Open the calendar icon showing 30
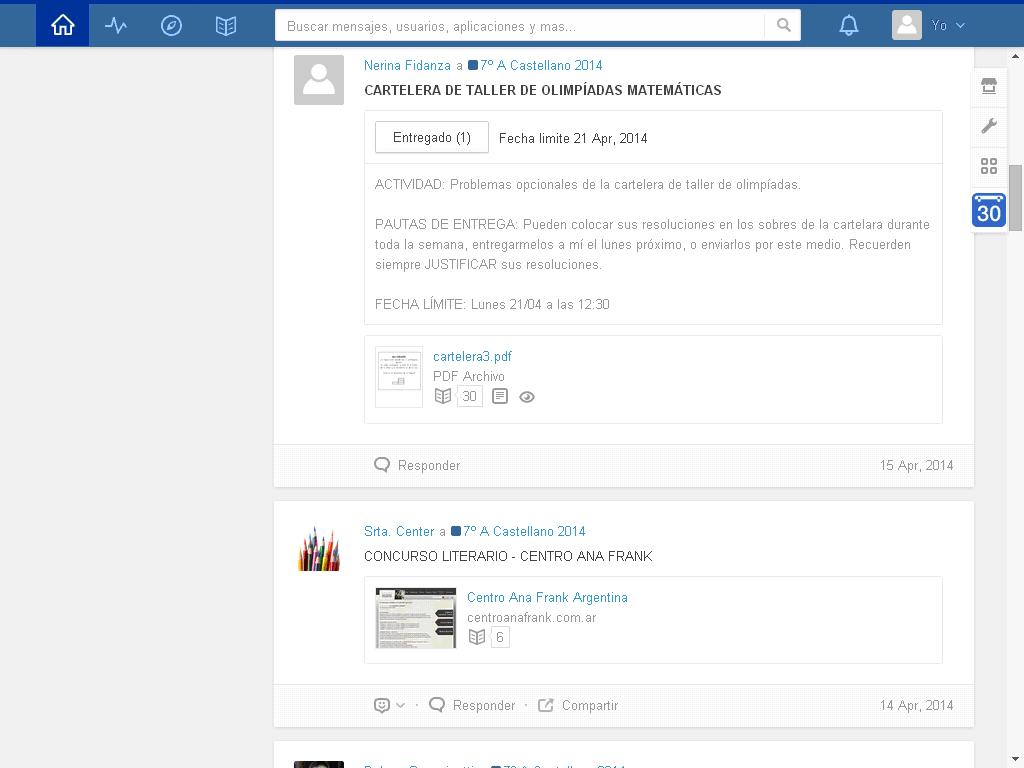 989,210
